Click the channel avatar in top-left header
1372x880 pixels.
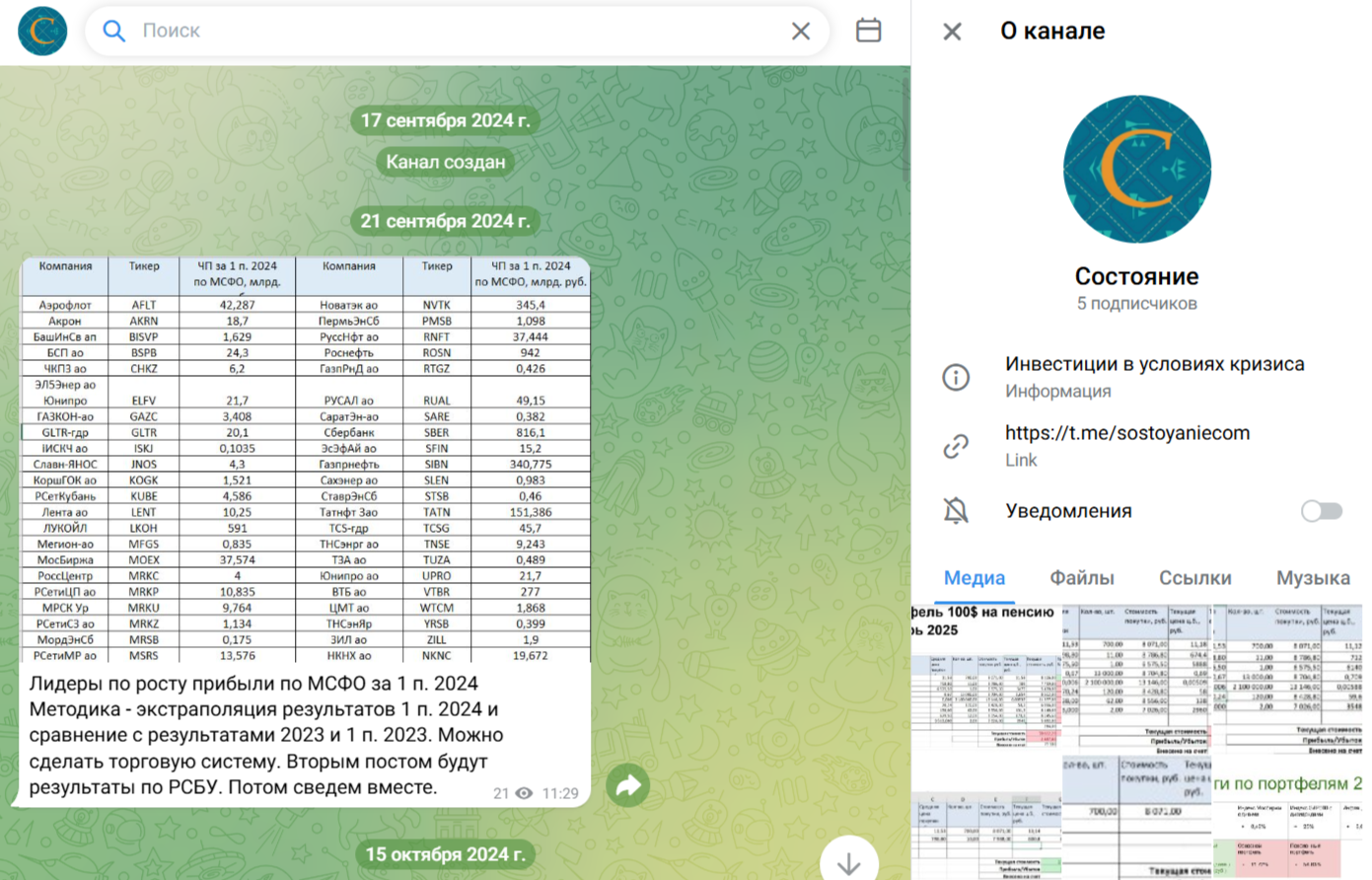42,31
